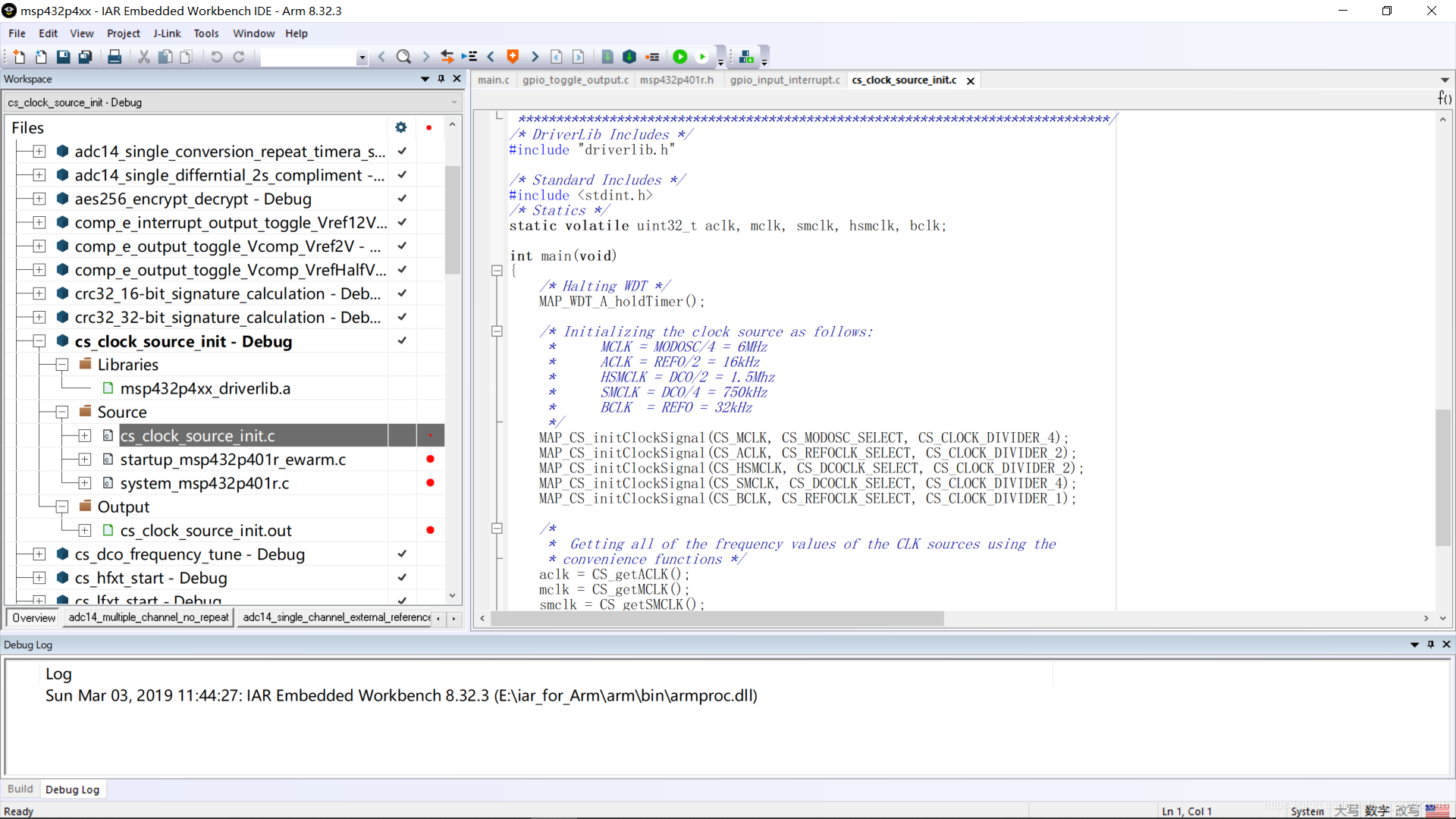The width and height of the screenshot is (1456, 819).
Task: Switch to the Build log tab
Action: pos(20,789)
